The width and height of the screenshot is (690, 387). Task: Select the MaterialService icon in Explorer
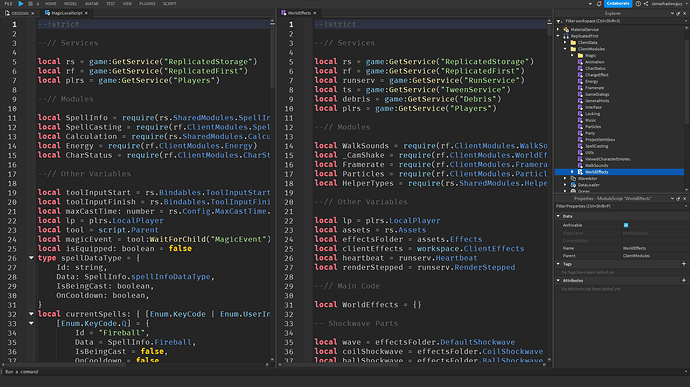click(566, 29)
